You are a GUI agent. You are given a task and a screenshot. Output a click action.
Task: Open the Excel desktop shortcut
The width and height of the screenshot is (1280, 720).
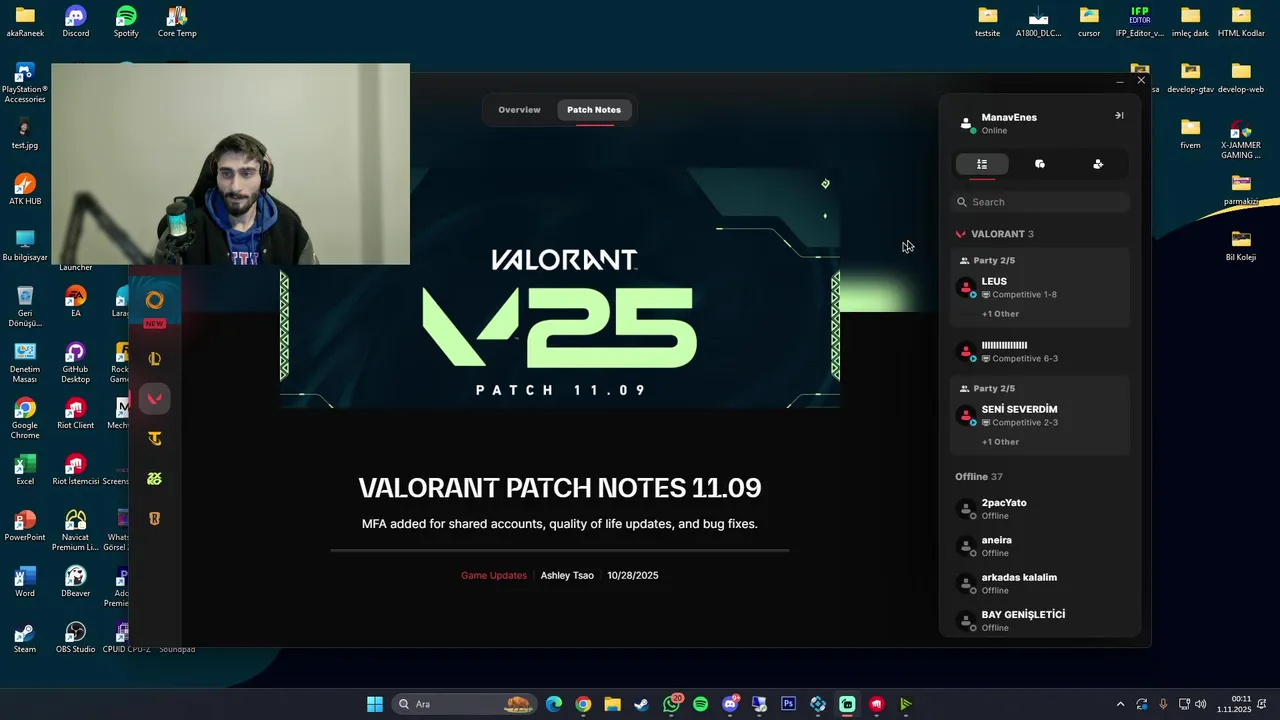pos(25,469)
